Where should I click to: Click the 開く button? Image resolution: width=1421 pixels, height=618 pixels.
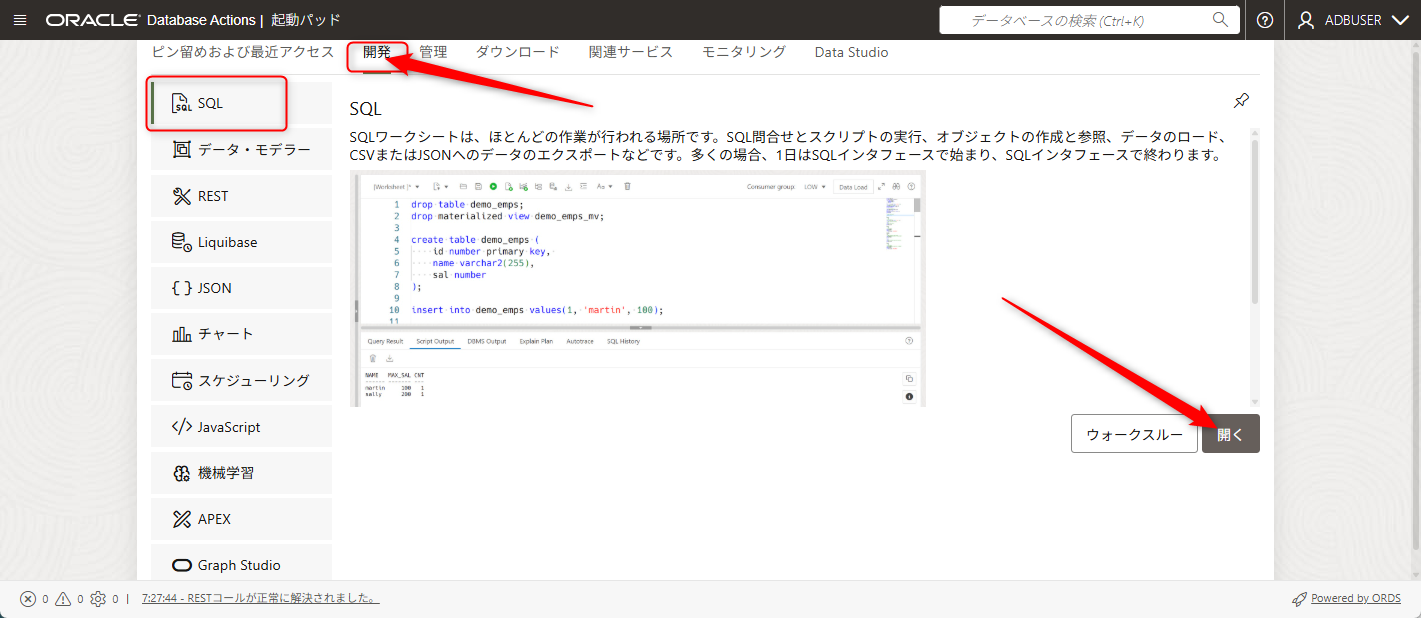point(1230,434)
